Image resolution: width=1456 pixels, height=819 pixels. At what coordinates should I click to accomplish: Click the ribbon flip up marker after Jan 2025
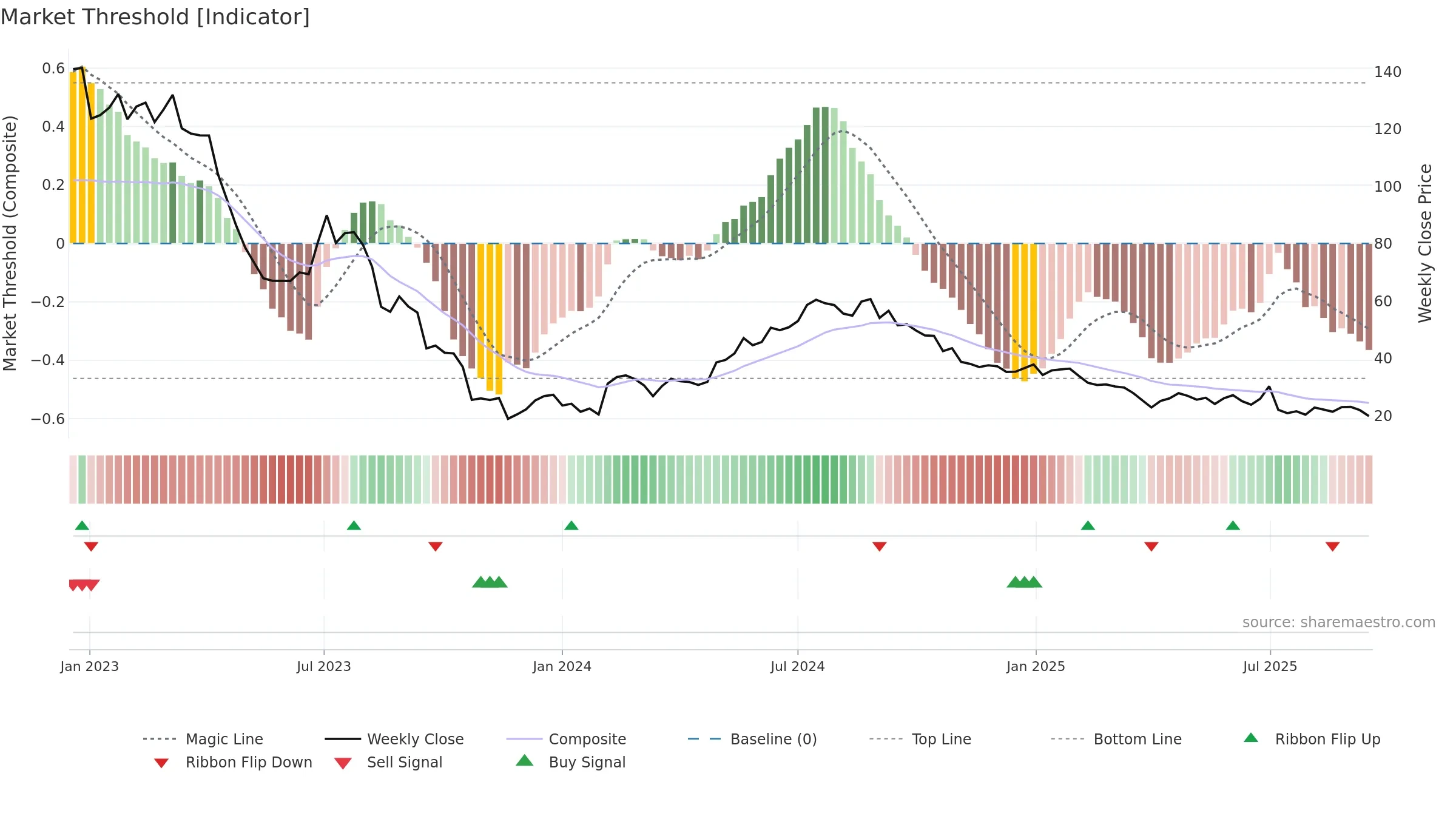pyautogui.click(x=1088, y=525)
